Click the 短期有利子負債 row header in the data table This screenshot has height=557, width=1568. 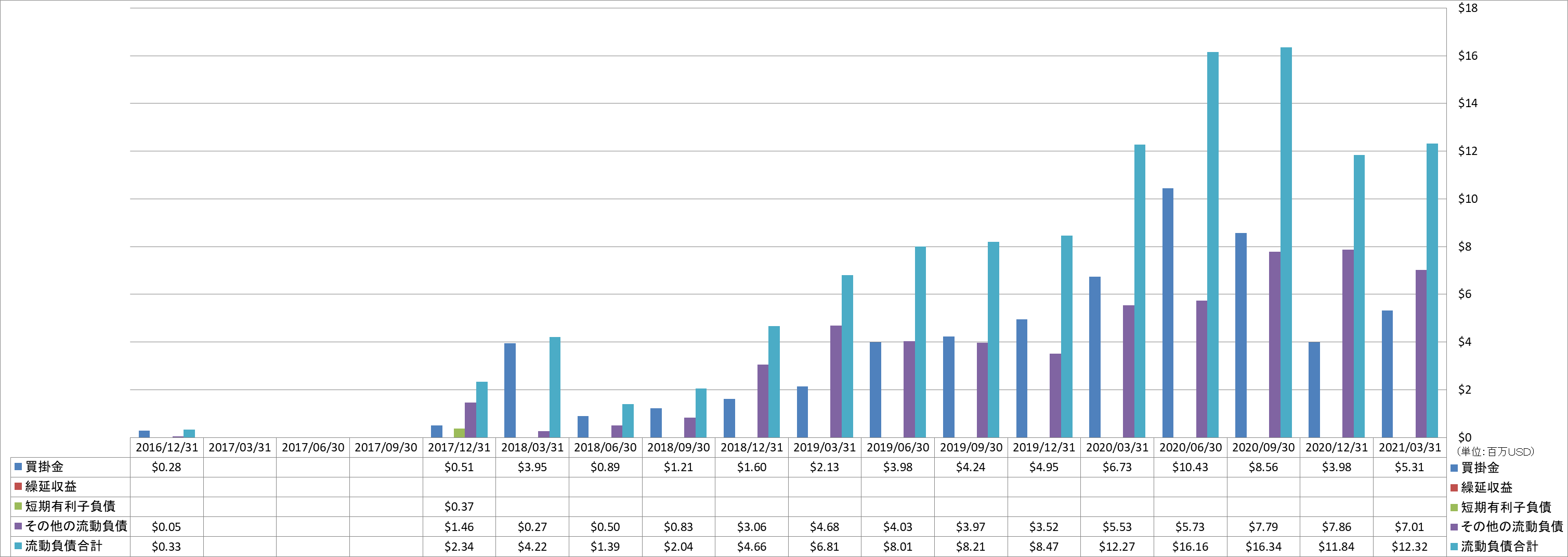pyautogui.click(x=70, y=506)
